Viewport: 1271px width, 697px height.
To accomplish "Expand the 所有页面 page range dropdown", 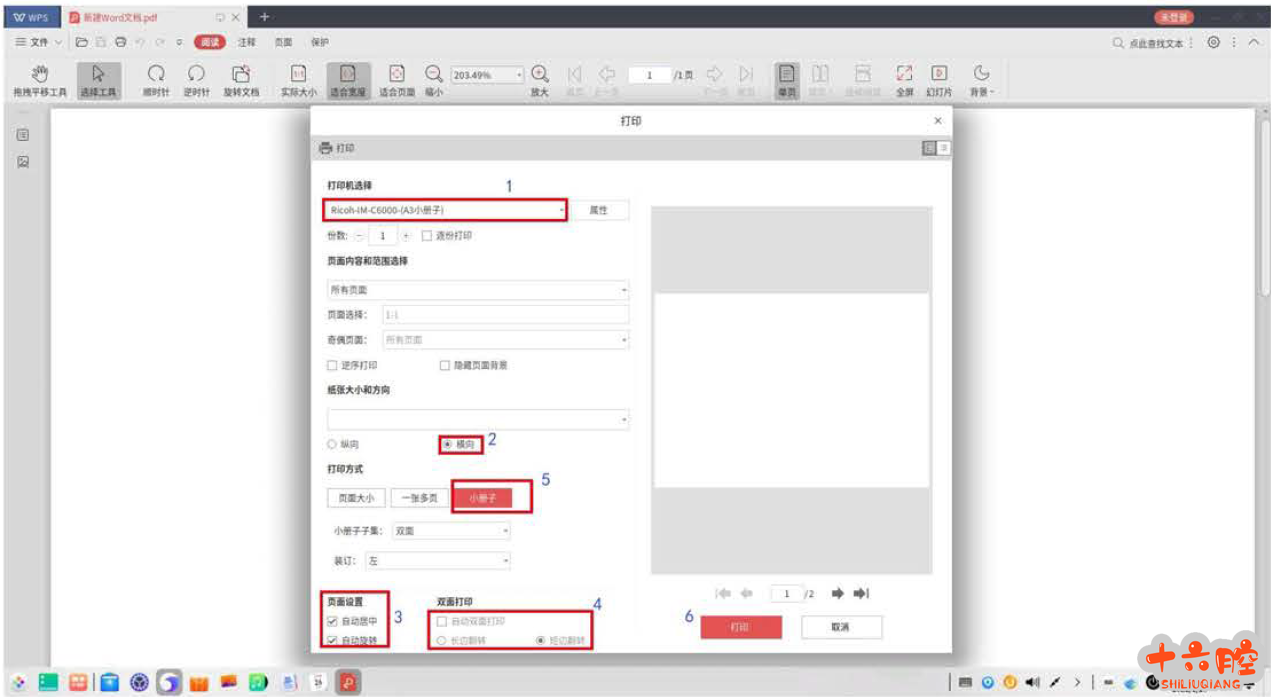I will click(x=478, y=290).
